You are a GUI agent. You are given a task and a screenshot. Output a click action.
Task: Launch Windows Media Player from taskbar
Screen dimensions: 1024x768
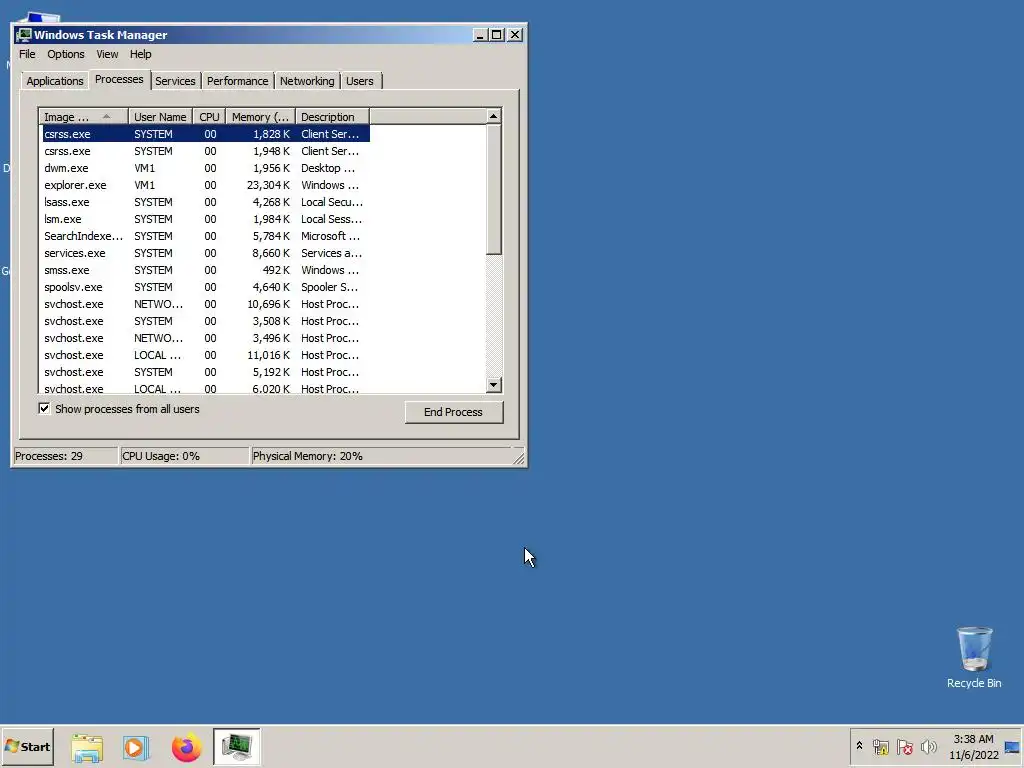136,747
